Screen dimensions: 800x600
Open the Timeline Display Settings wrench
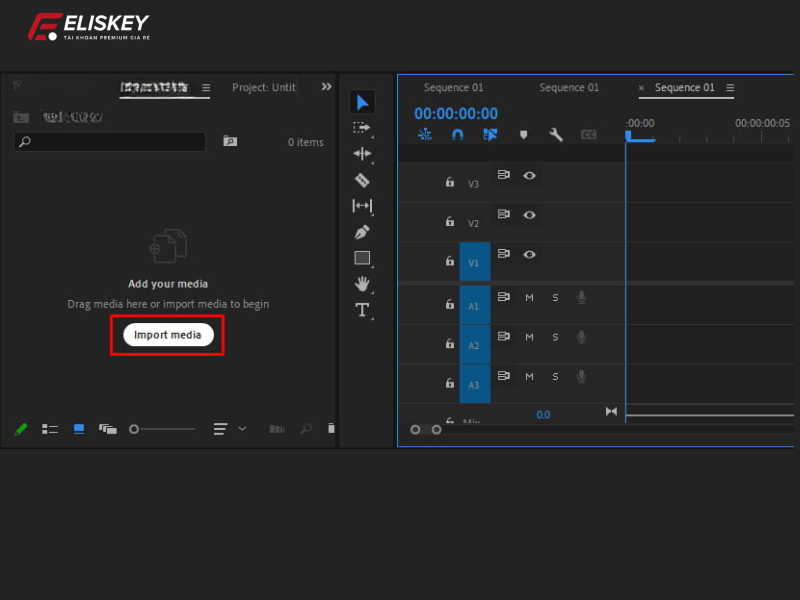(x=555, y=133)
